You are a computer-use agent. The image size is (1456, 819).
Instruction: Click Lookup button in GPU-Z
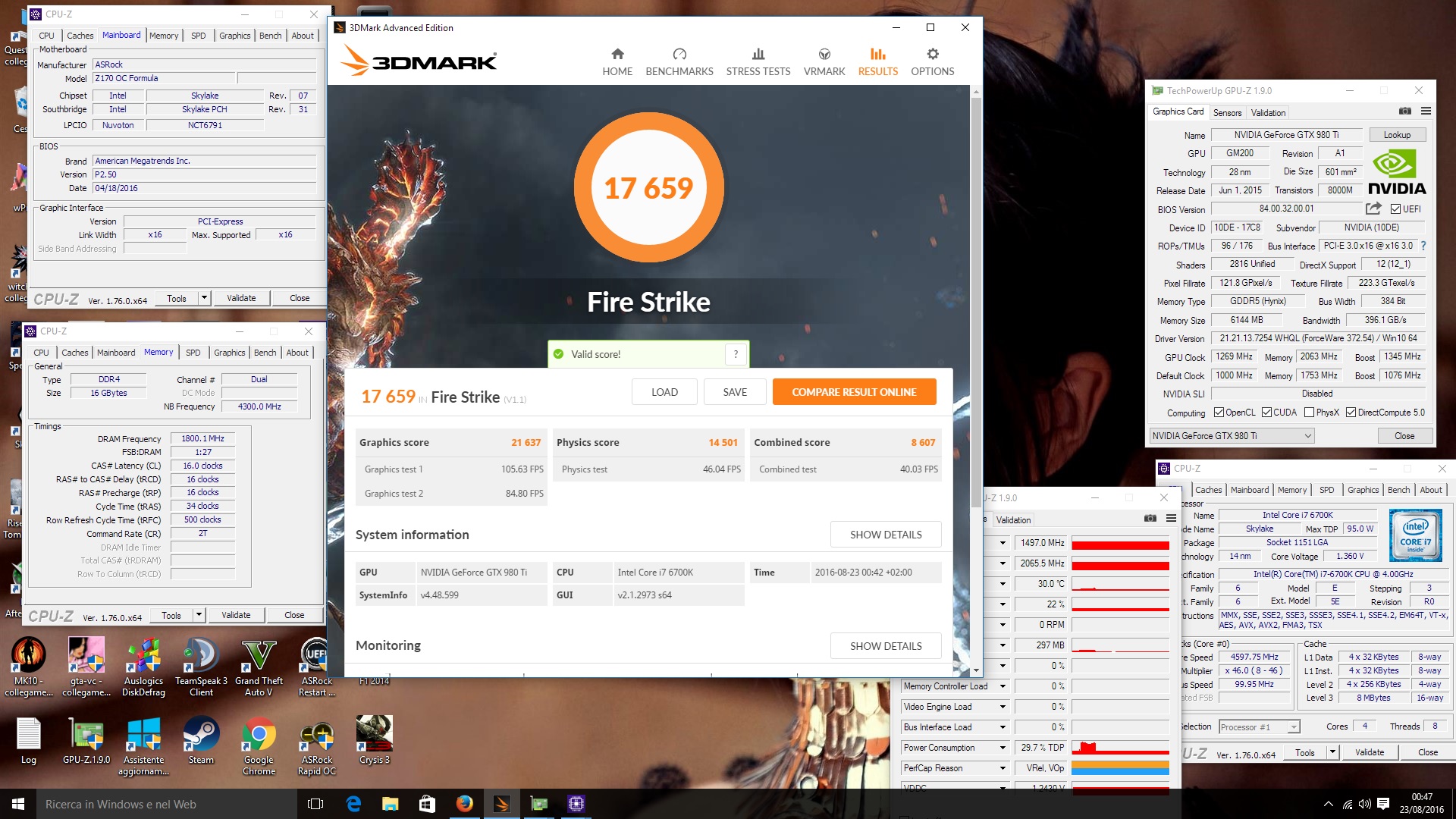(x=1397, y=135)
